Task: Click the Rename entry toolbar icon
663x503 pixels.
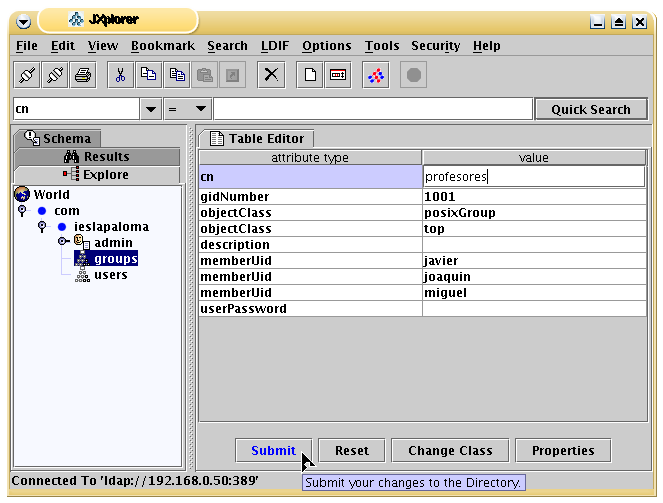Action: pos(338,75)
